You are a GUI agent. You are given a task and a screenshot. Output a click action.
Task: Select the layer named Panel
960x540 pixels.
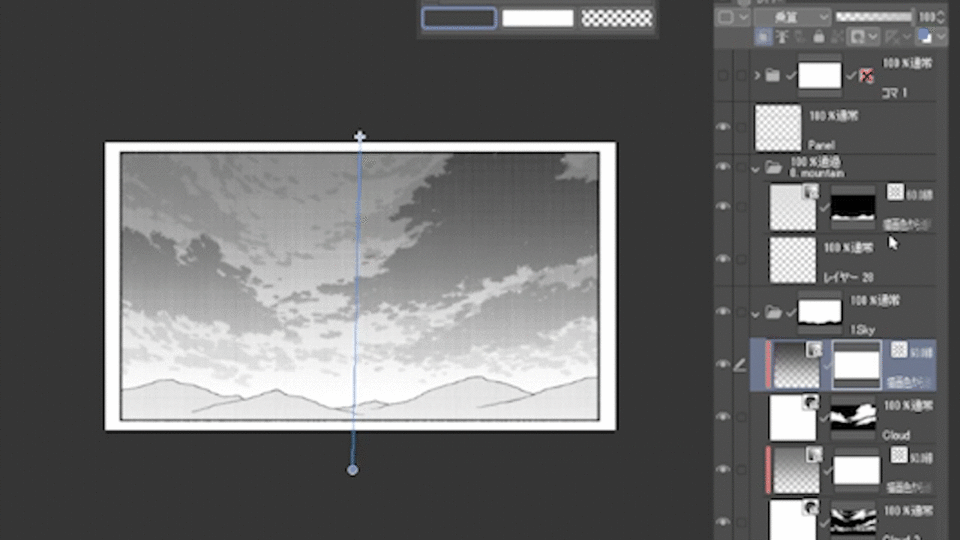[x=821, y=145]
